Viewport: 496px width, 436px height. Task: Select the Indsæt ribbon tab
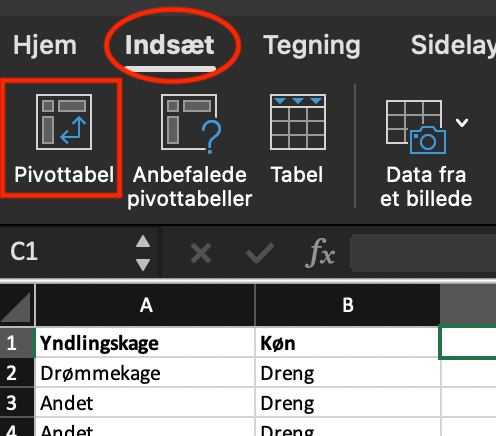[x=170, y=45]
